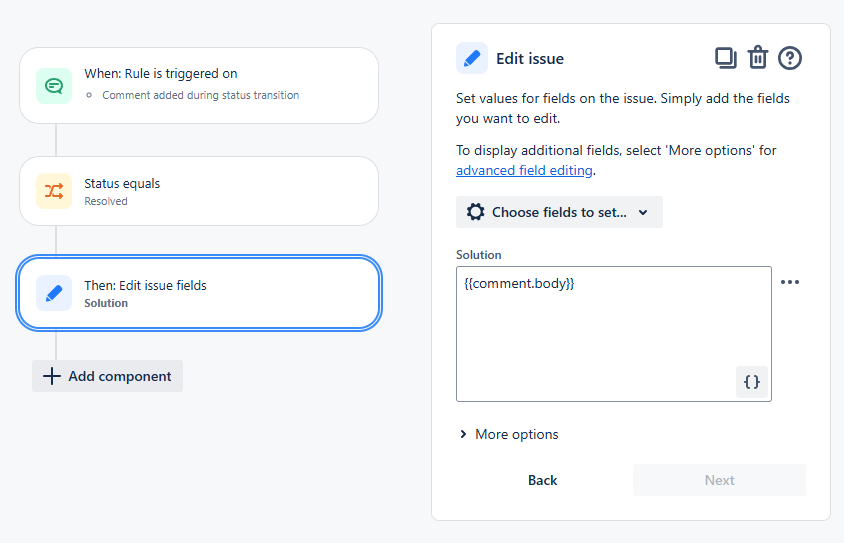Select the Then: Edit issue fields step
Image resolution: width=844 pixels, height=543 pixels.
pos(199,293)
